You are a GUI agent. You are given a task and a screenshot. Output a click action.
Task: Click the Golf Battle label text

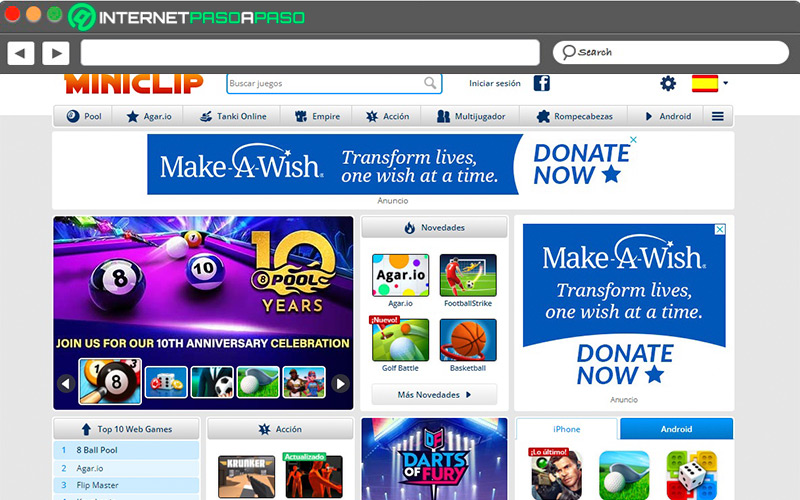click(401, 368)
